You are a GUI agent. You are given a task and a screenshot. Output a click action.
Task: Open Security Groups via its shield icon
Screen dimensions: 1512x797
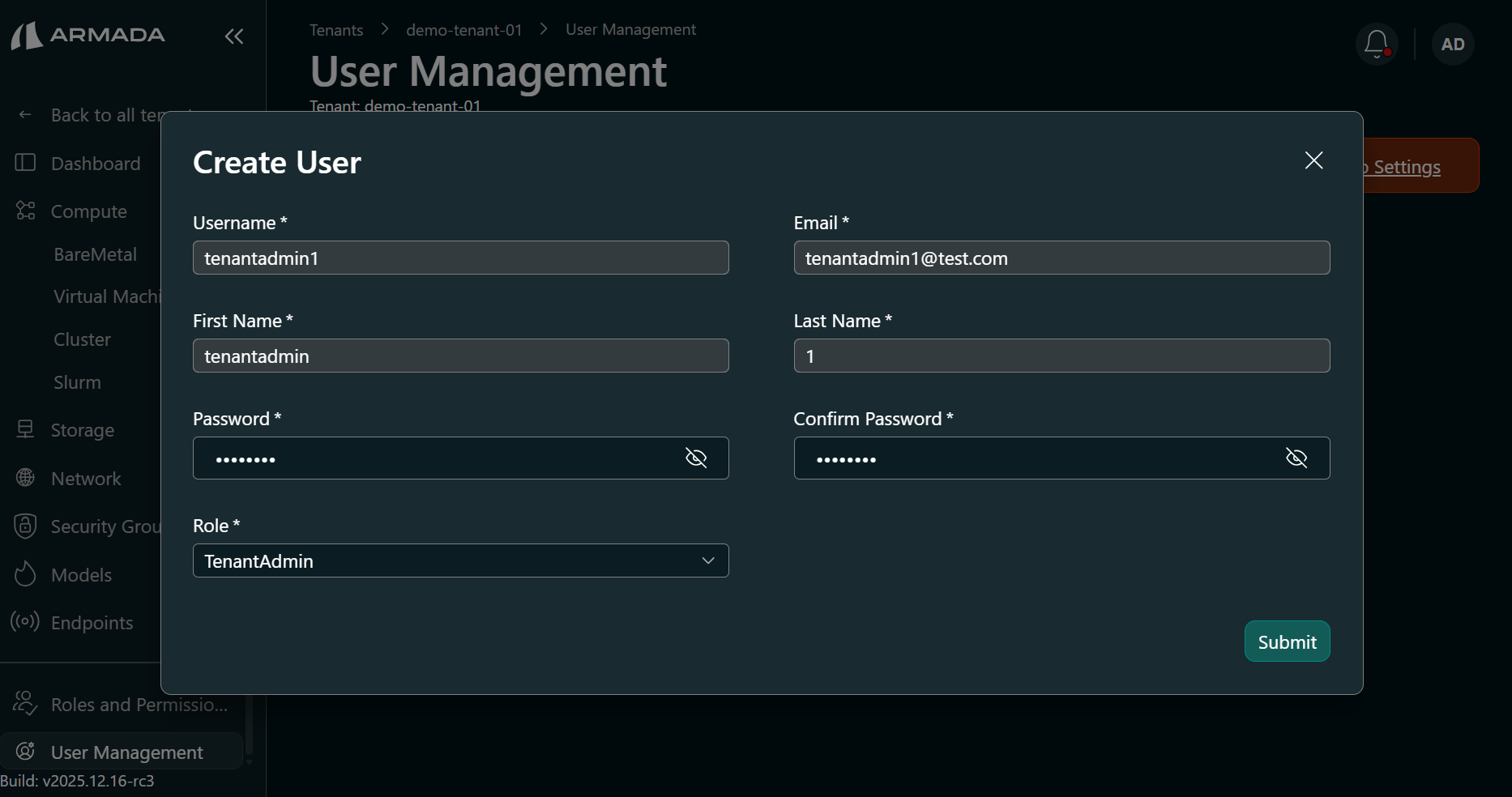click(25, 526)
